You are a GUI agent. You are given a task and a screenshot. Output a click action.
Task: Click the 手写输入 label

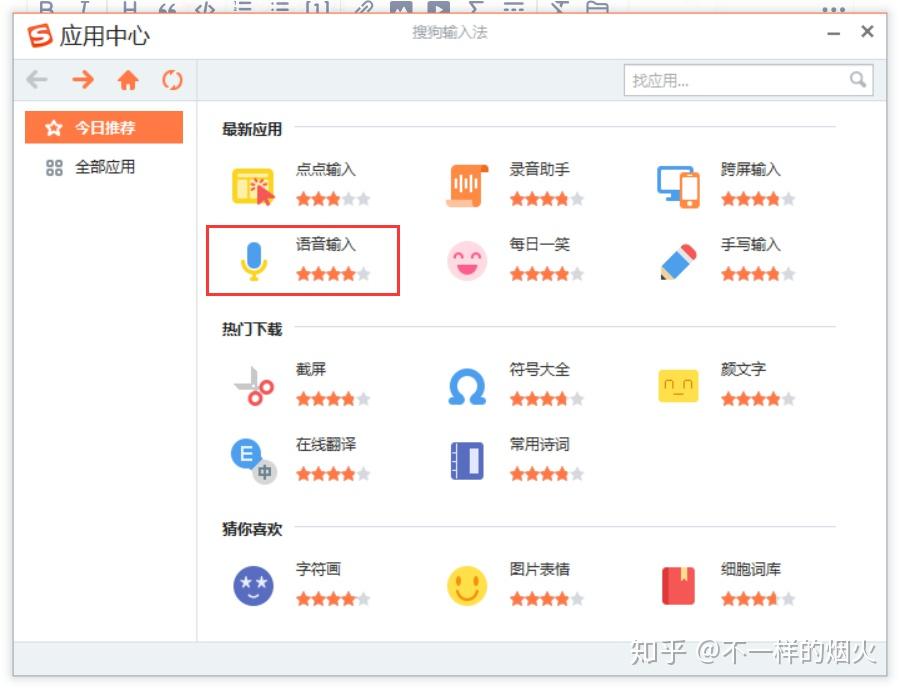[751, 245]
